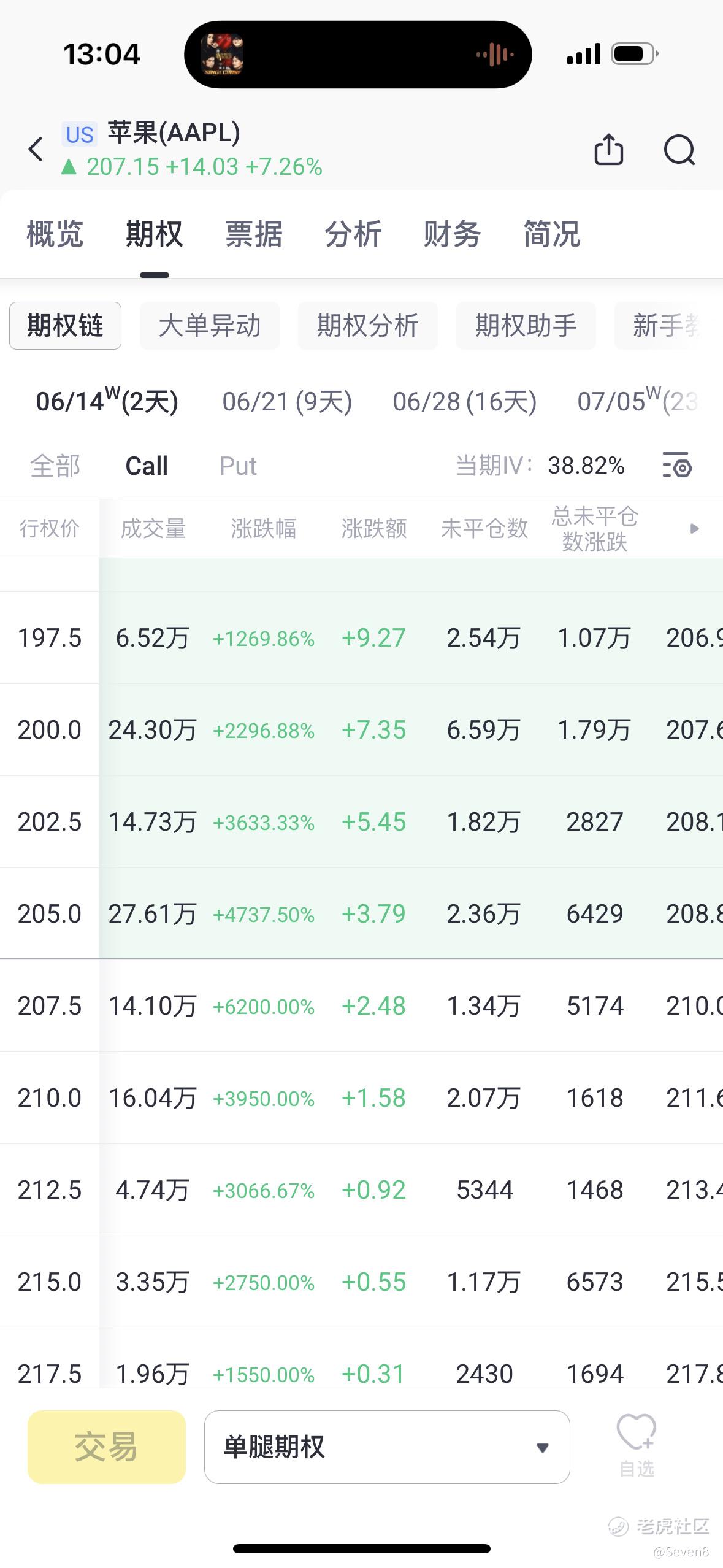Select the 06/21 (9天) expiry
The width and height of the screenshot is (723, 1568).
pos(287,402)
